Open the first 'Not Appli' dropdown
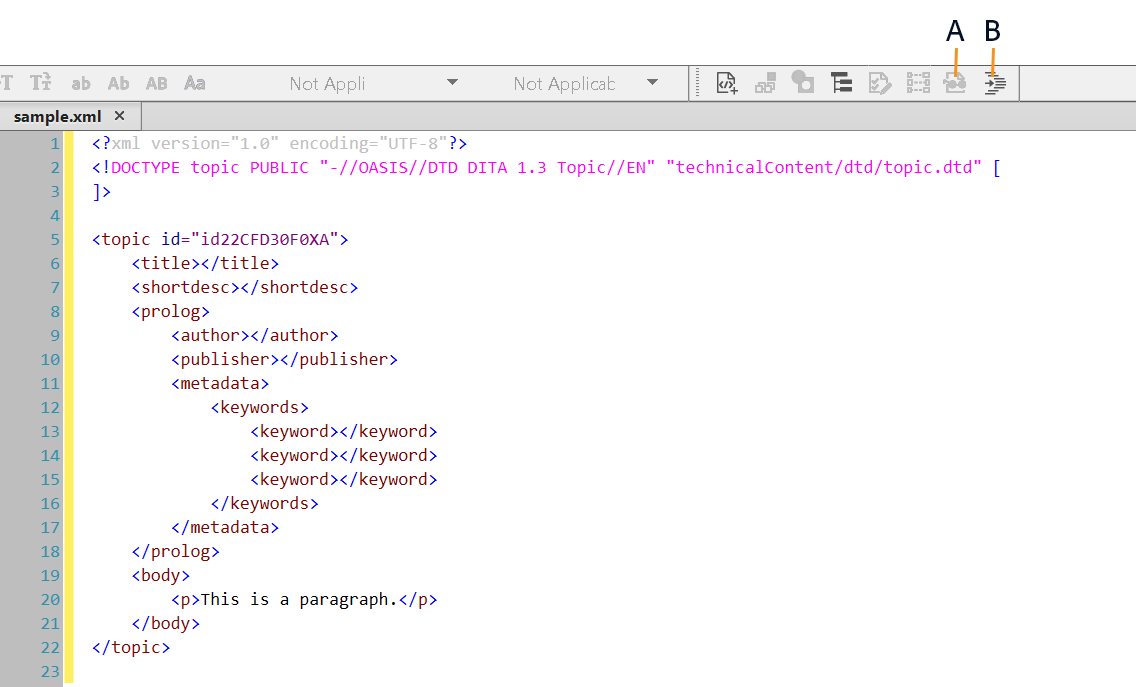 373,84
